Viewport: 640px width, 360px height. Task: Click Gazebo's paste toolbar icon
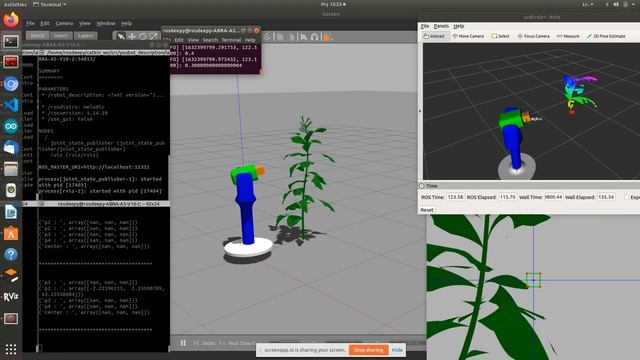tap(291, 37)
